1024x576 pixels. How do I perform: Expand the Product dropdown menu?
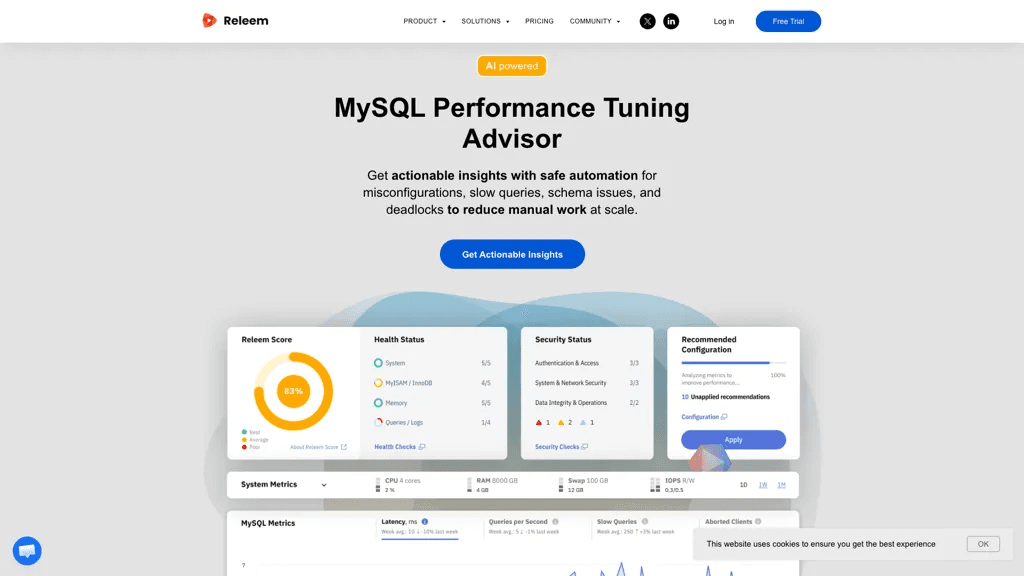click(x=424, y=22)
